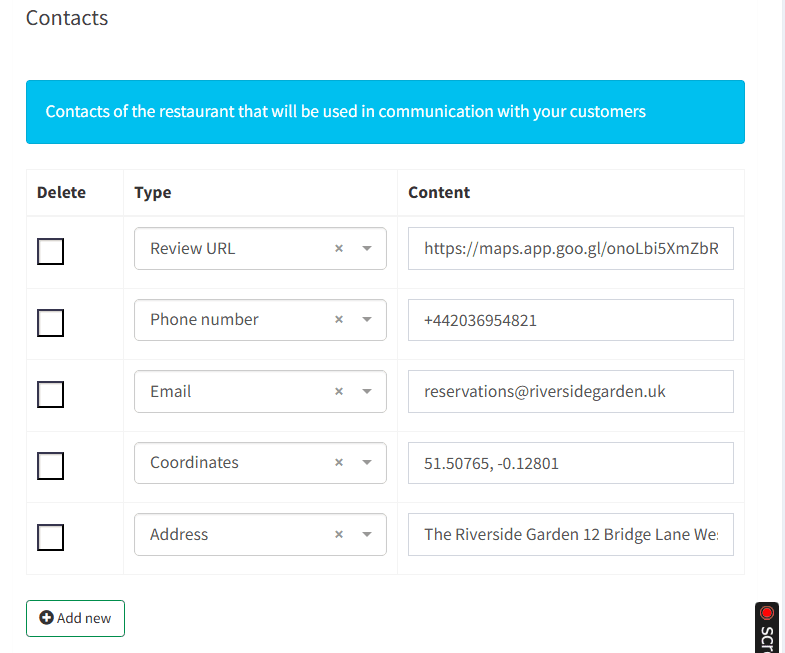Open the Address type dropdown arrow
The width and height of the screenshot is (785, 653).
click(367, 535)
